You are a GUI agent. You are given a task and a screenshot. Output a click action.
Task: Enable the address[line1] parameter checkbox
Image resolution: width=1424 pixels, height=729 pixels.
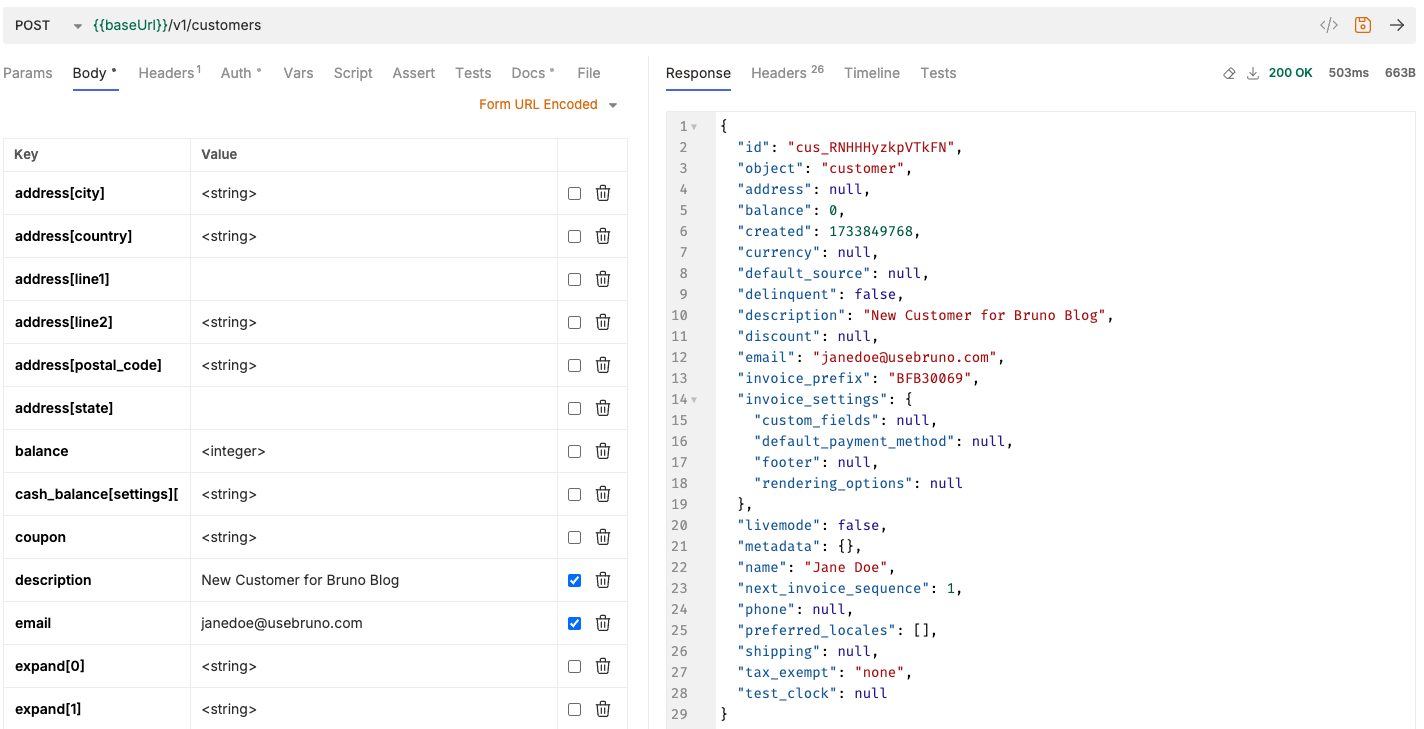574,279
